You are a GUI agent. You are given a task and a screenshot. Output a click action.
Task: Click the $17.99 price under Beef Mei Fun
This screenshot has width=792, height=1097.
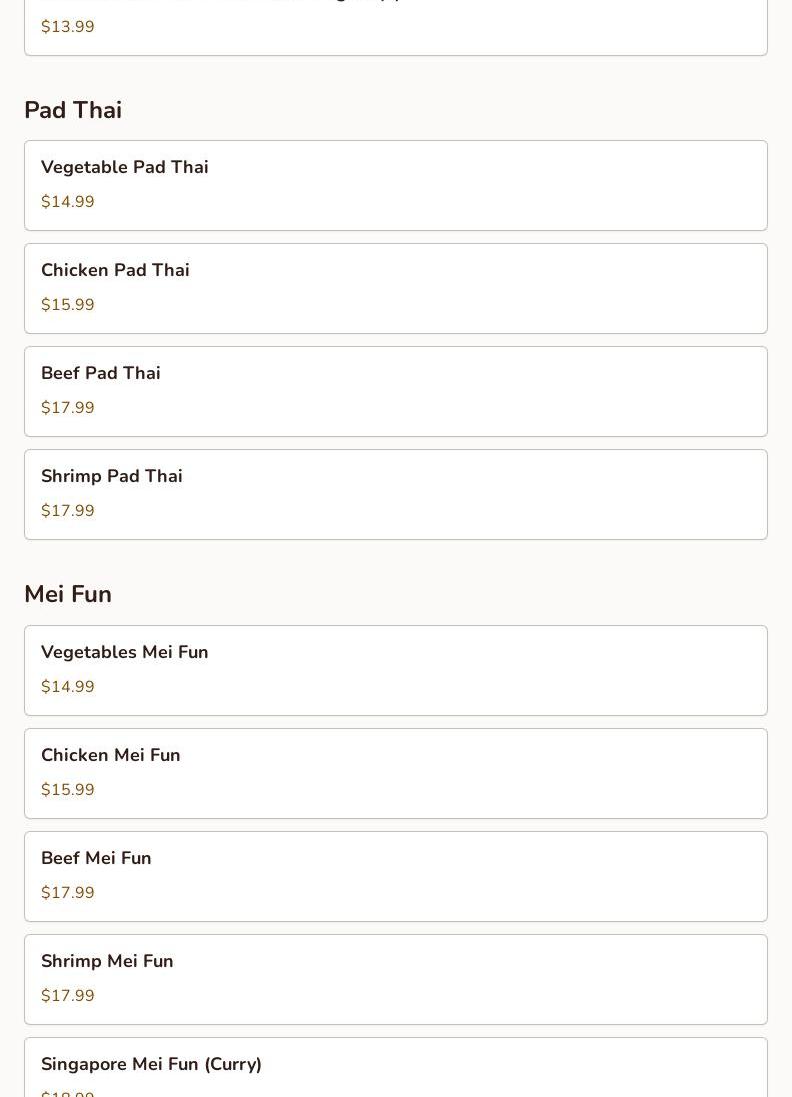tap(68, 893)
